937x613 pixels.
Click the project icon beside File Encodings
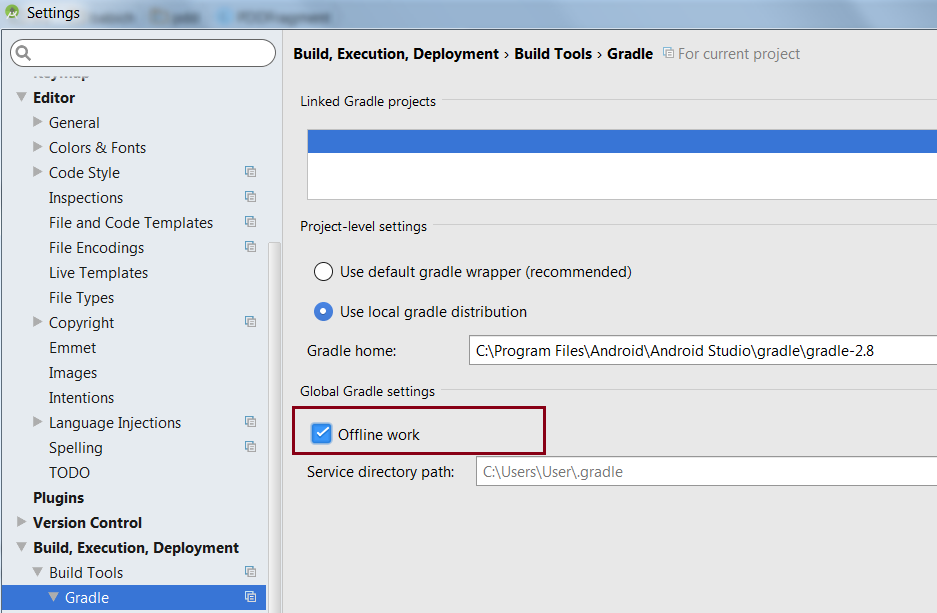click(250, 247)
